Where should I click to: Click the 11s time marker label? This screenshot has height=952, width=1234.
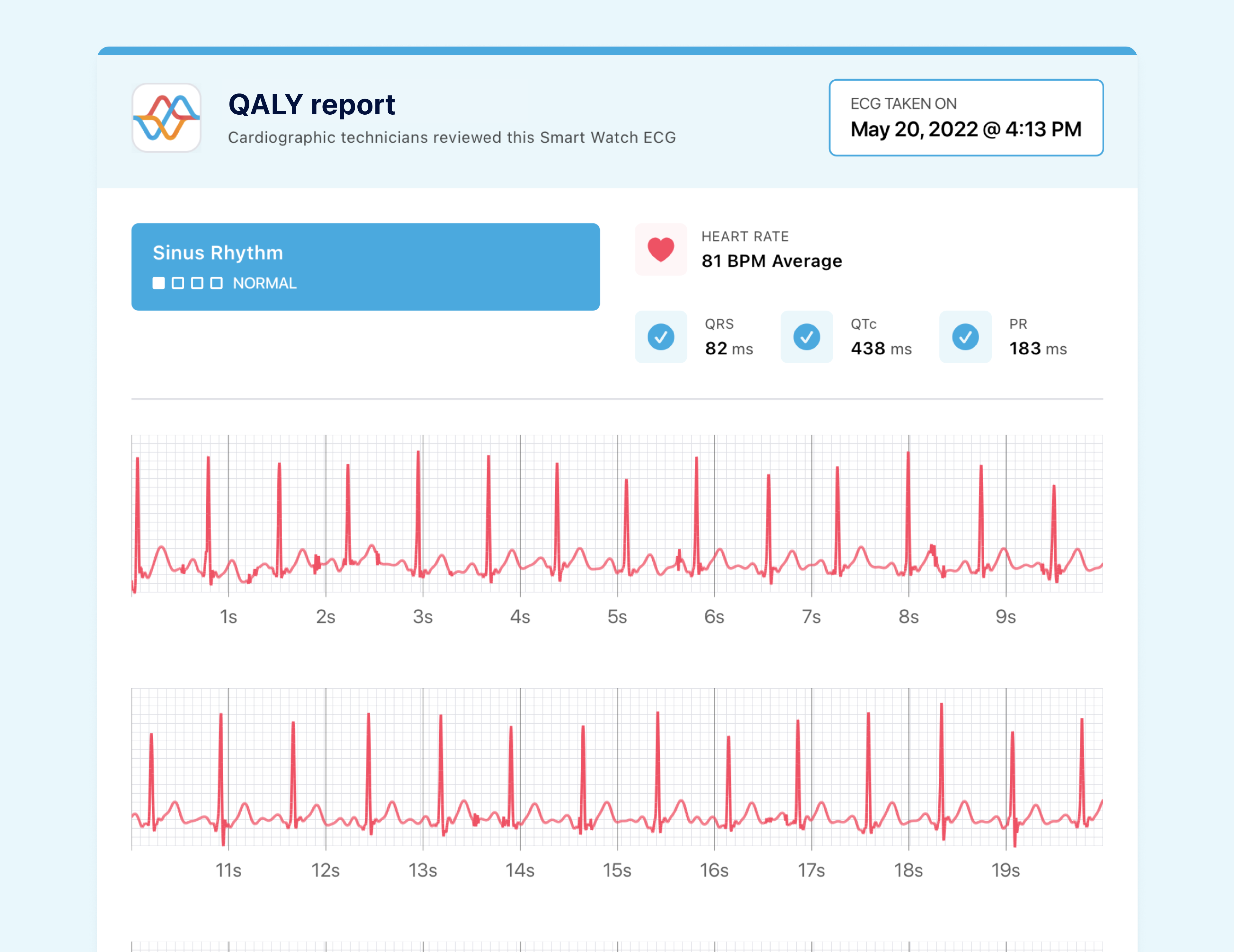(x=228, y=870)
